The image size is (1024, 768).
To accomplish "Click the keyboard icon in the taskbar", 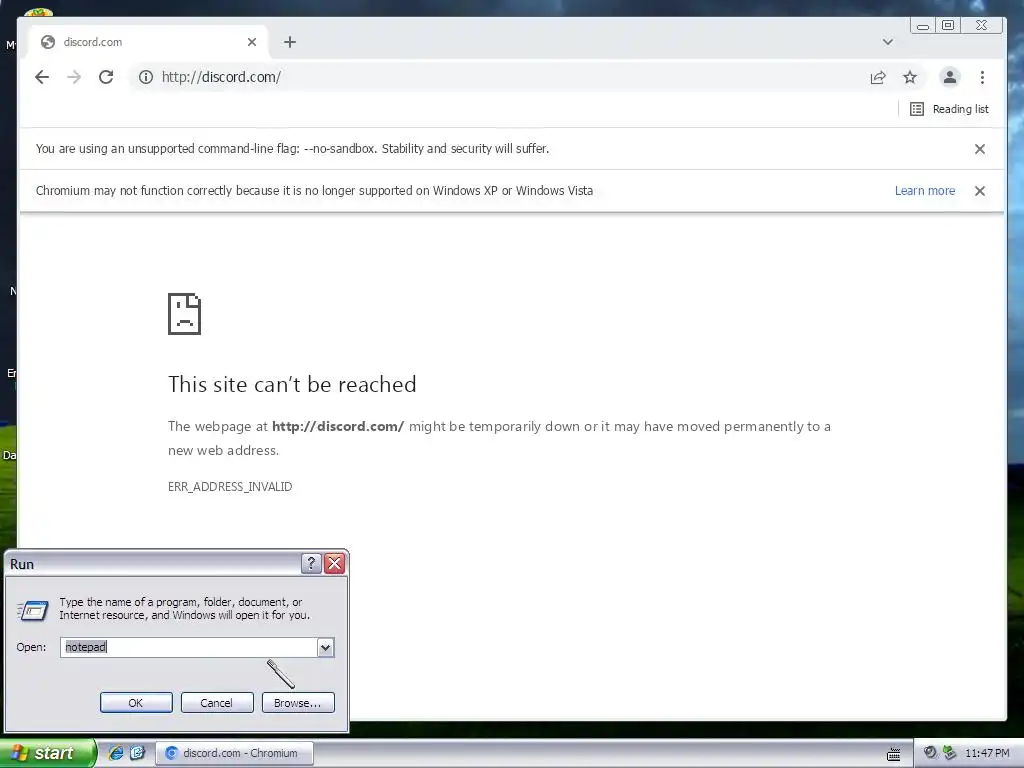I will [893, 755].
